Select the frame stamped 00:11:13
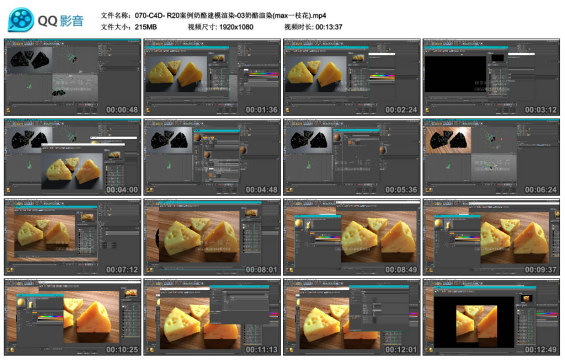 (x=212, y=317)
